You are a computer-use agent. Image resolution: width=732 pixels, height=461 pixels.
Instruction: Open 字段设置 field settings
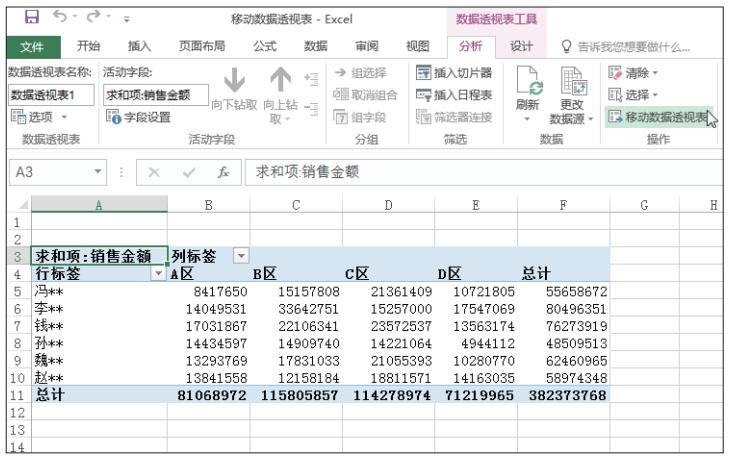coord(138,117)
